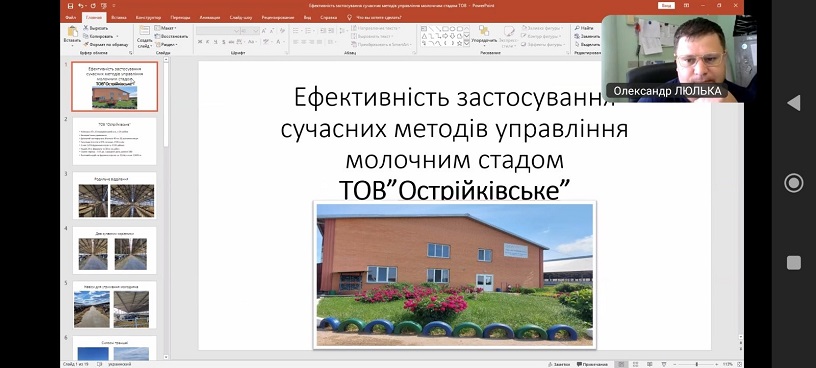The height and width of the screenshot is (368, 816).
Task: Center text in paragraph group
Action: (303, 42)
